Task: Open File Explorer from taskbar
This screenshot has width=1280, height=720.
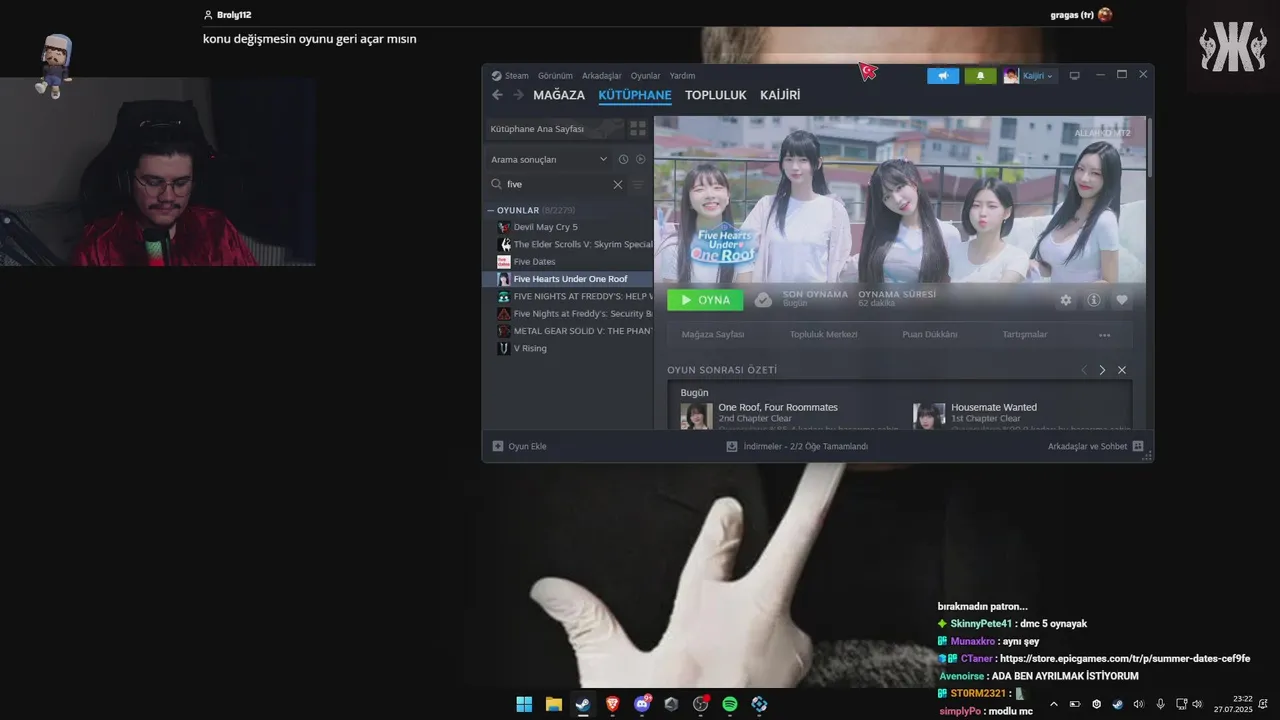Action: 554,704
